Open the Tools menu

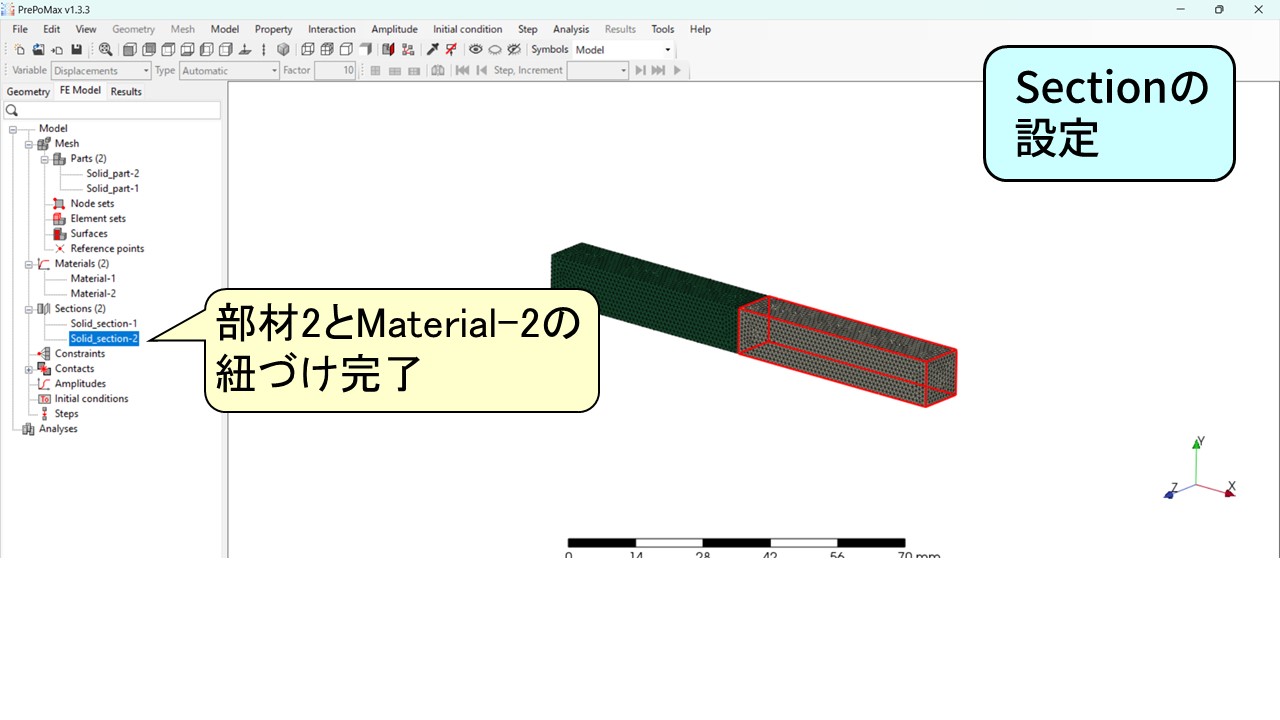pos(663,29)
